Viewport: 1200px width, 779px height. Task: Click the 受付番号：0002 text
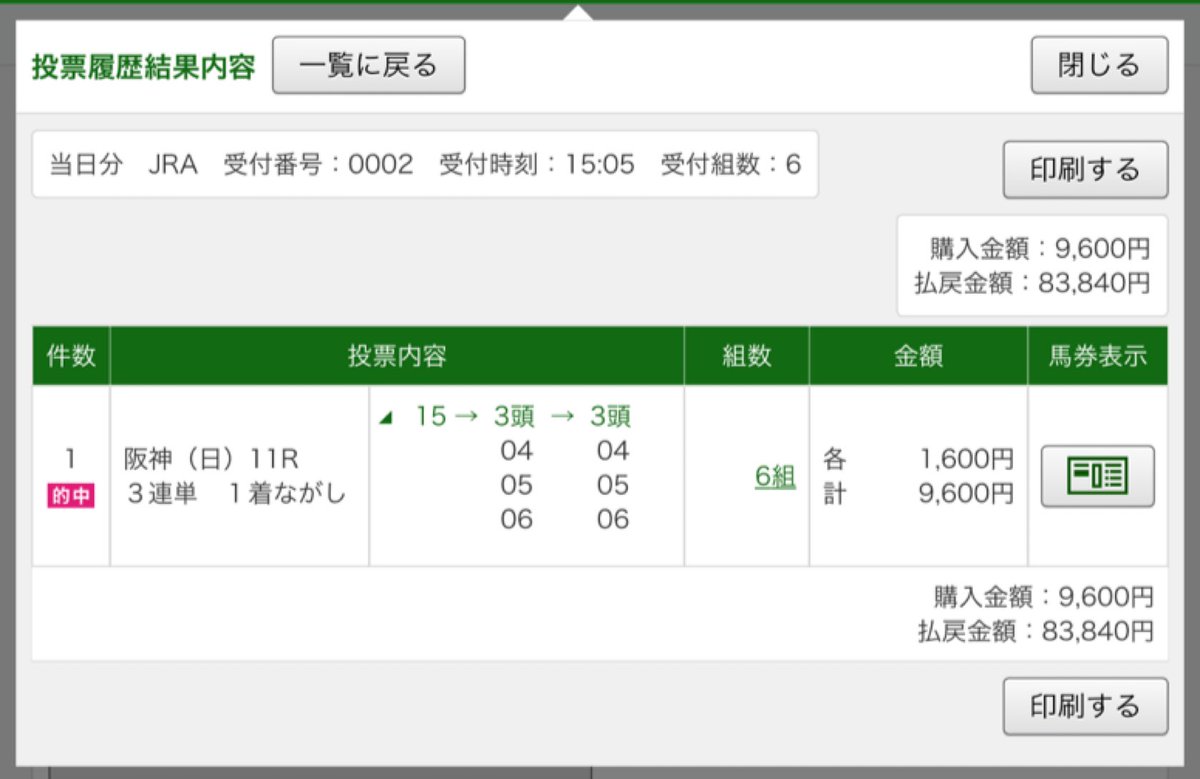tap(318, 165)
